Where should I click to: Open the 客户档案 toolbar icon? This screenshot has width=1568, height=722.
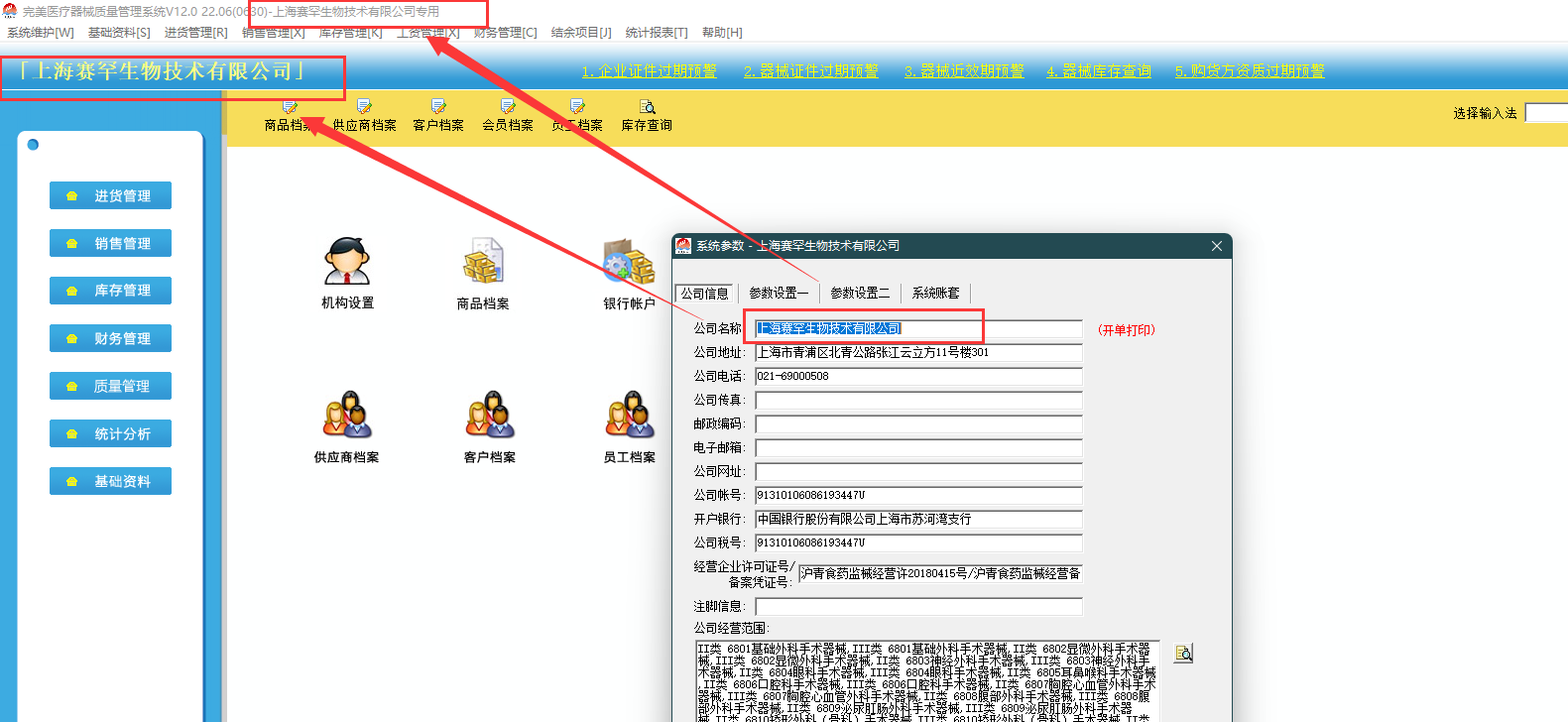pyautogui.click(x=438, y=115)
